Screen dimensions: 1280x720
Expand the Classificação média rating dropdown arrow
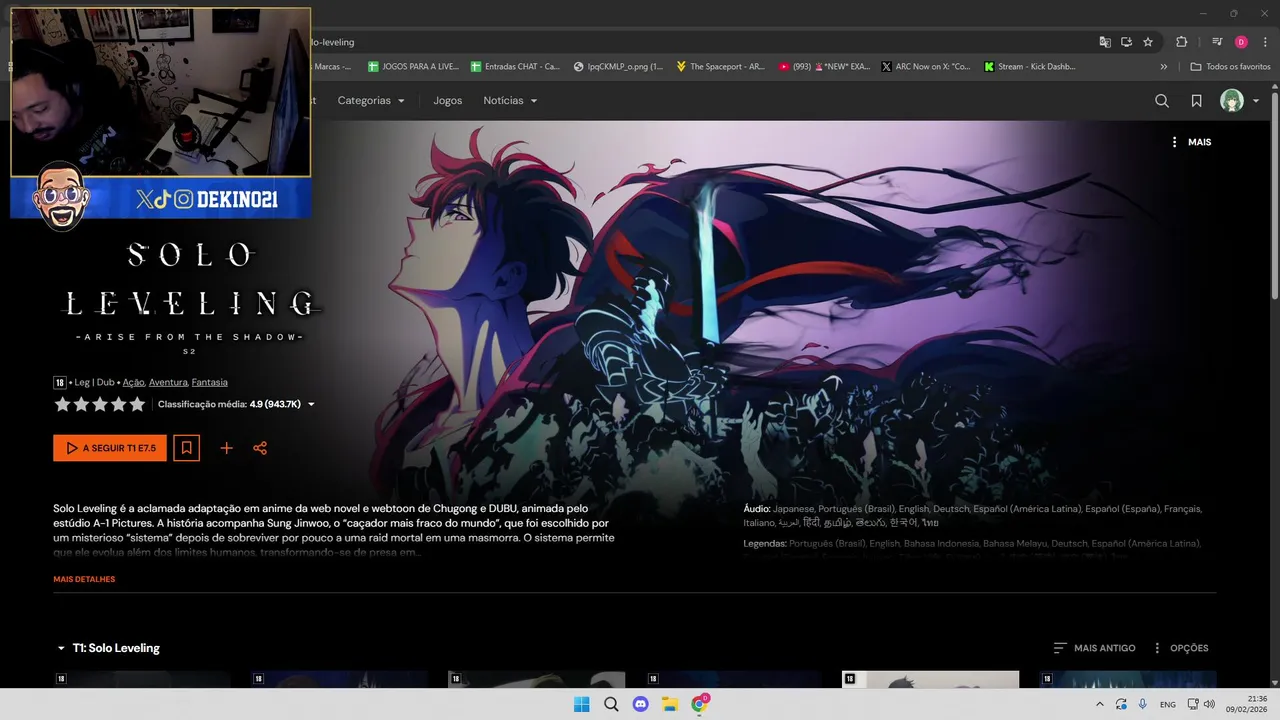[311, 405]
